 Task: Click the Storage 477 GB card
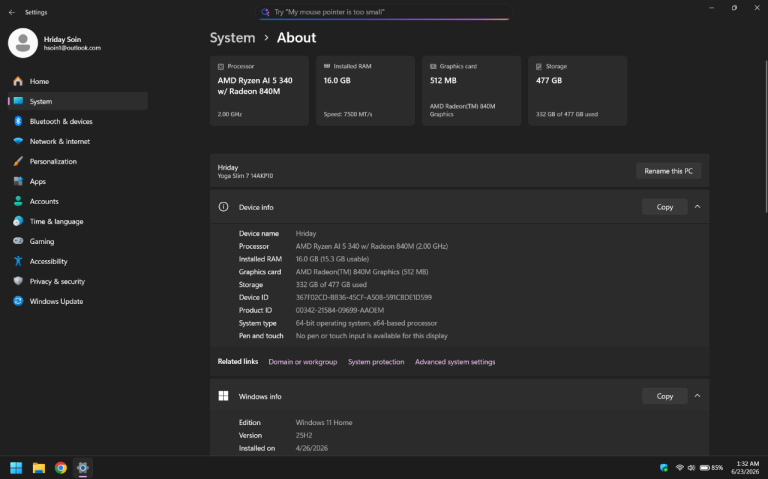(577, 91)
